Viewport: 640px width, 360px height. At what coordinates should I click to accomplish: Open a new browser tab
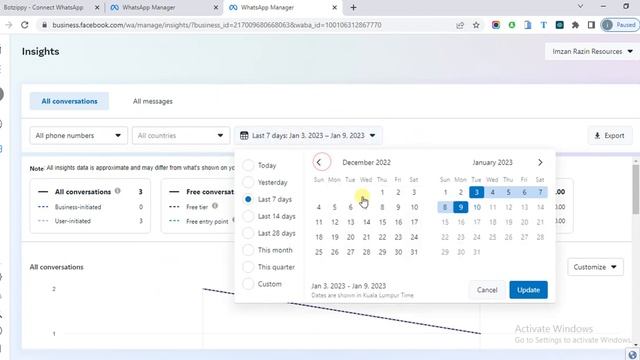pos(353,7)
